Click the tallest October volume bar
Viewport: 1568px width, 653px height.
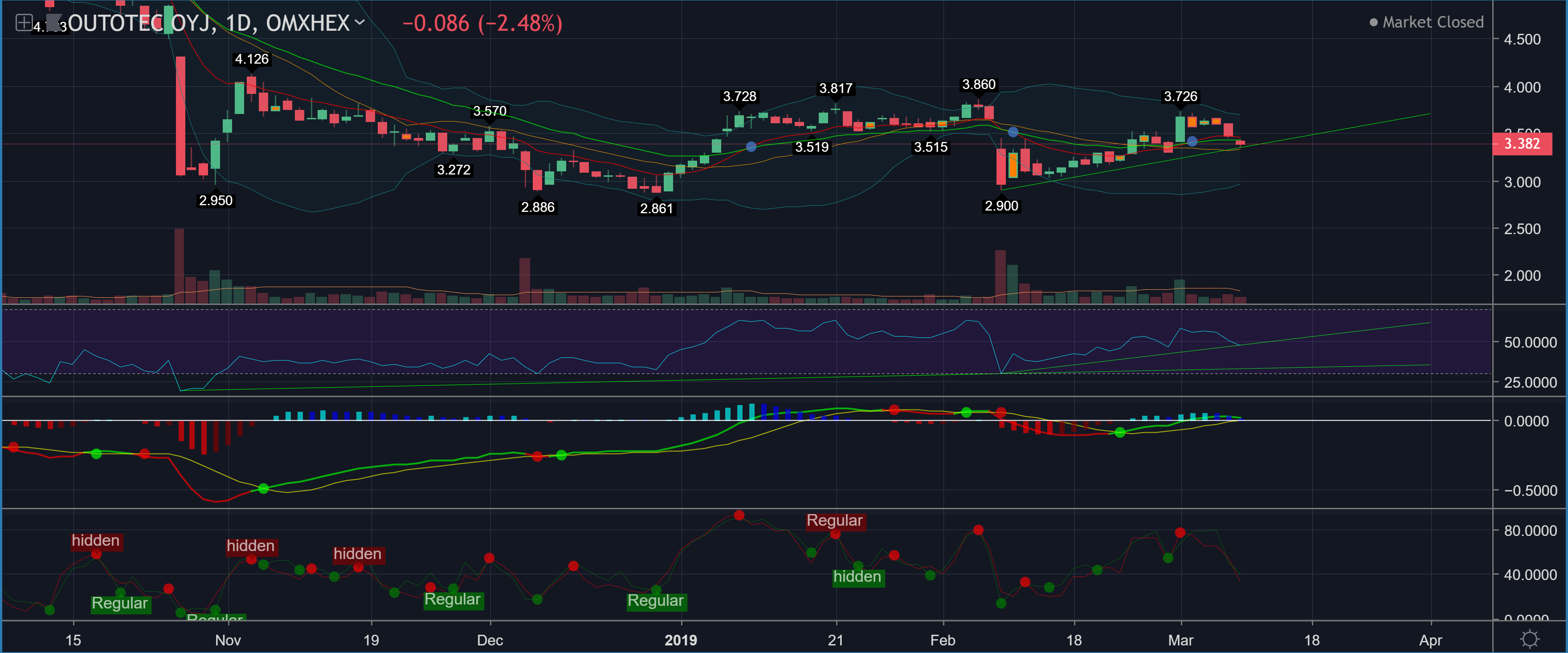click(179, 266)
